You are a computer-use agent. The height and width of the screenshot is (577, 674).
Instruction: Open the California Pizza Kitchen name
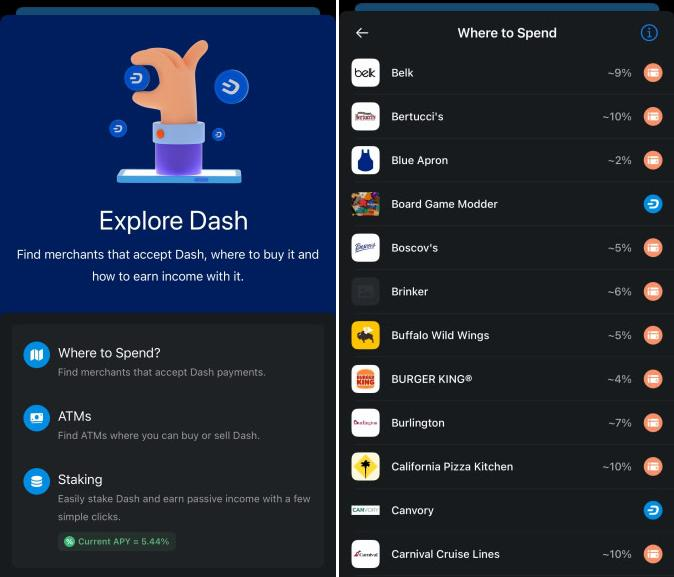pyautogui.click(x=452, y=467)
